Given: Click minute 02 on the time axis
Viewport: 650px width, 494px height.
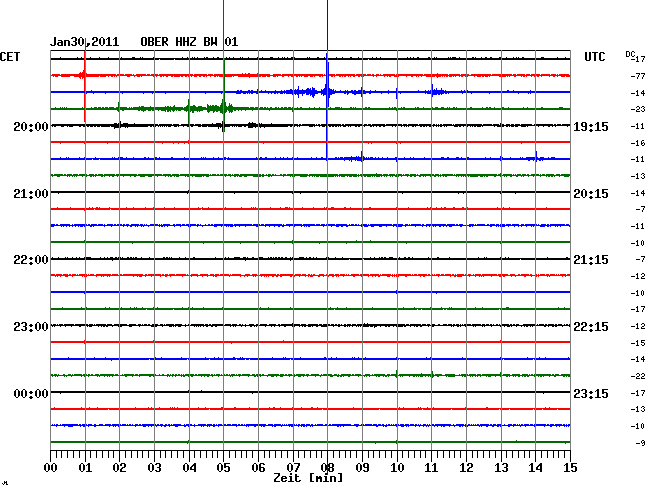Looking at the screenshot, I should [119, 468].
